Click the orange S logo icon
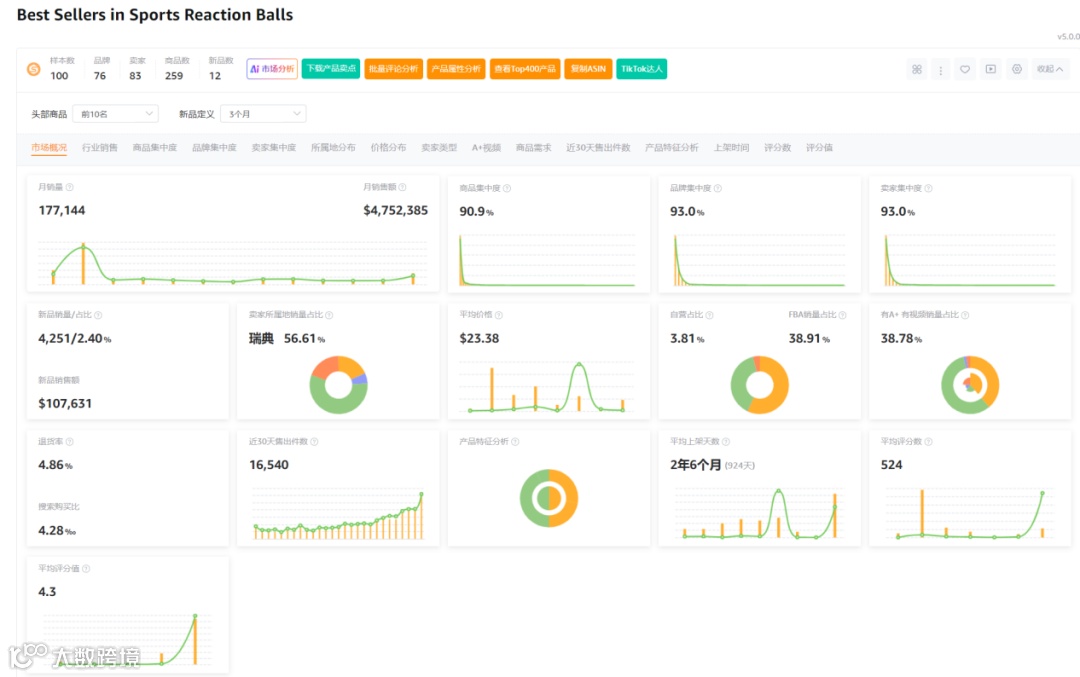Viewport: 1080px width, 677px height. (x=33, y=69)
